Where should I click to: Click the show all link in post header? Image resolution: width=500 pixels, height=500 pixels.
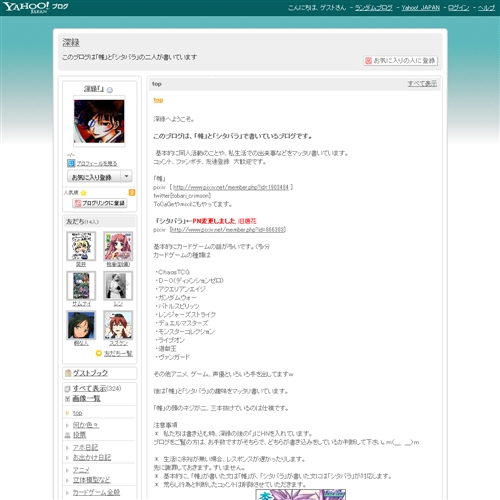pyautogui.click(x=422, y=84)
